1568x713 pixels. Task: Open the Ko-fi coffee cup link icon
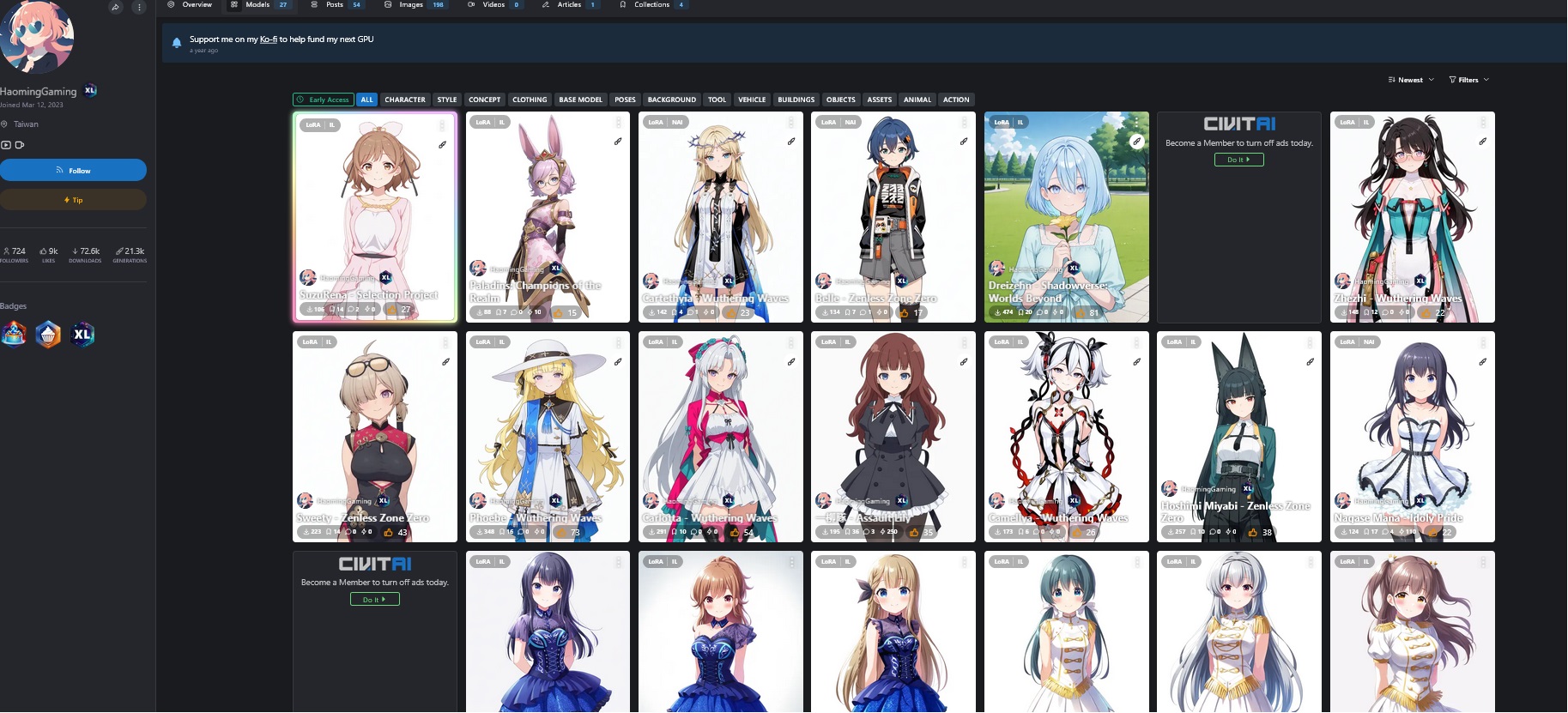[x=20, y=145]
